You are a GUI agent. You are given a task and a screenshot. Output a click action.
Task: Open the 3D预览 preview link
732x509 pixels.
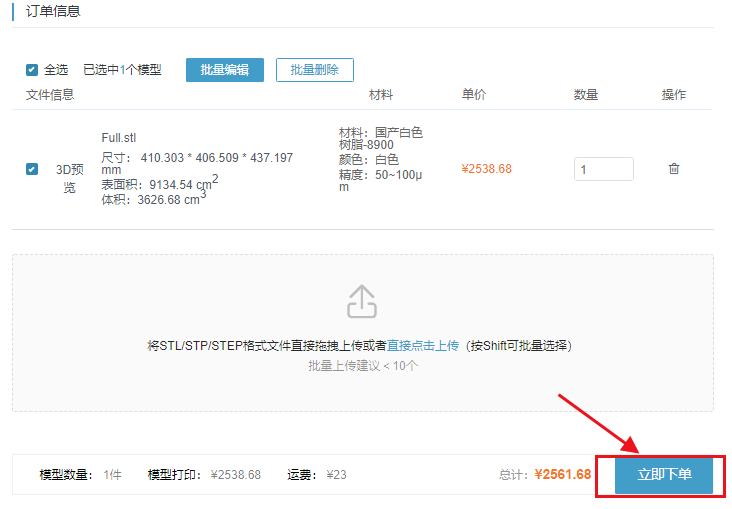[x=70, y=178]
